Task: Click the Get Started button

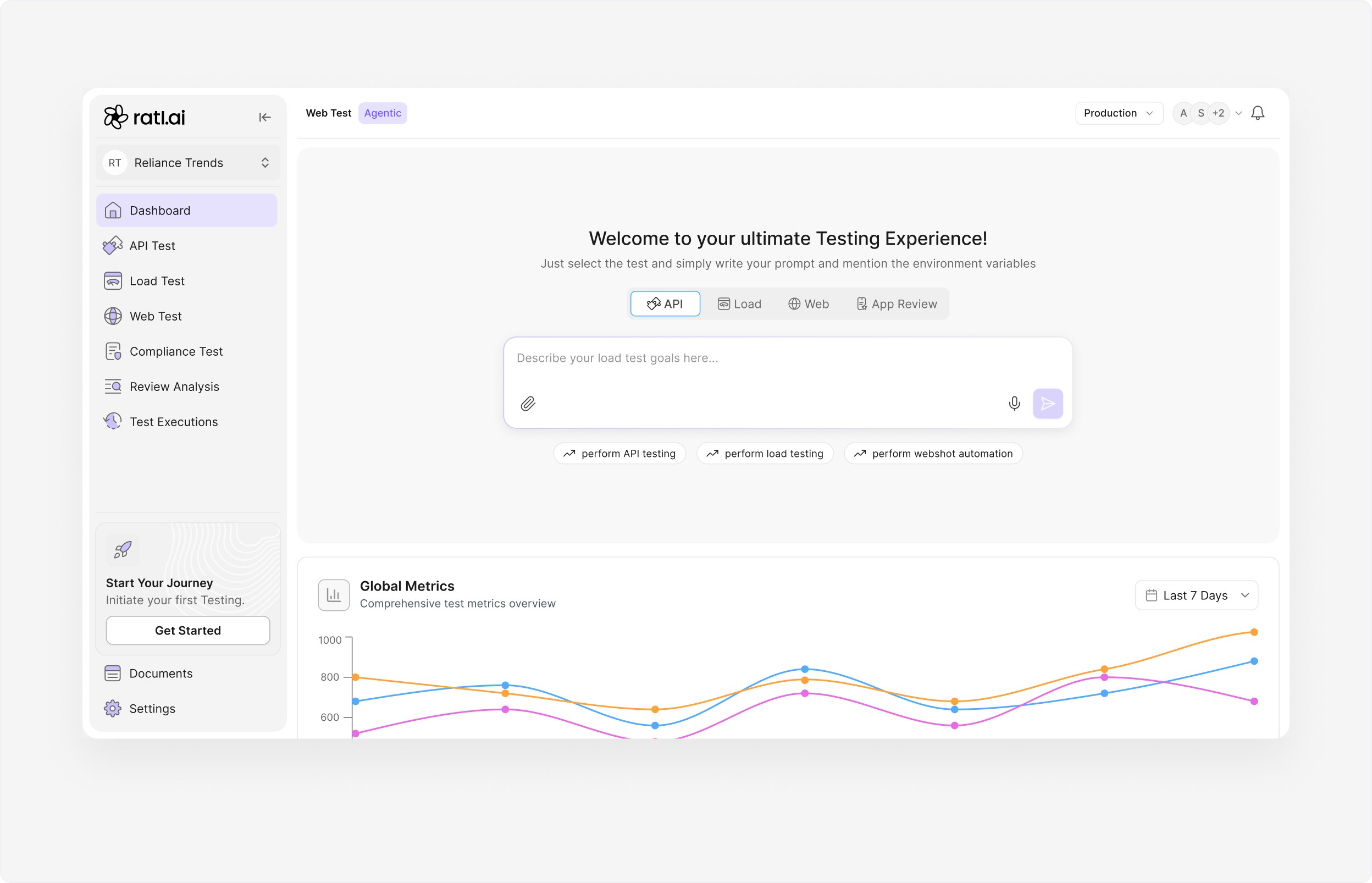Action: (188, 630)
